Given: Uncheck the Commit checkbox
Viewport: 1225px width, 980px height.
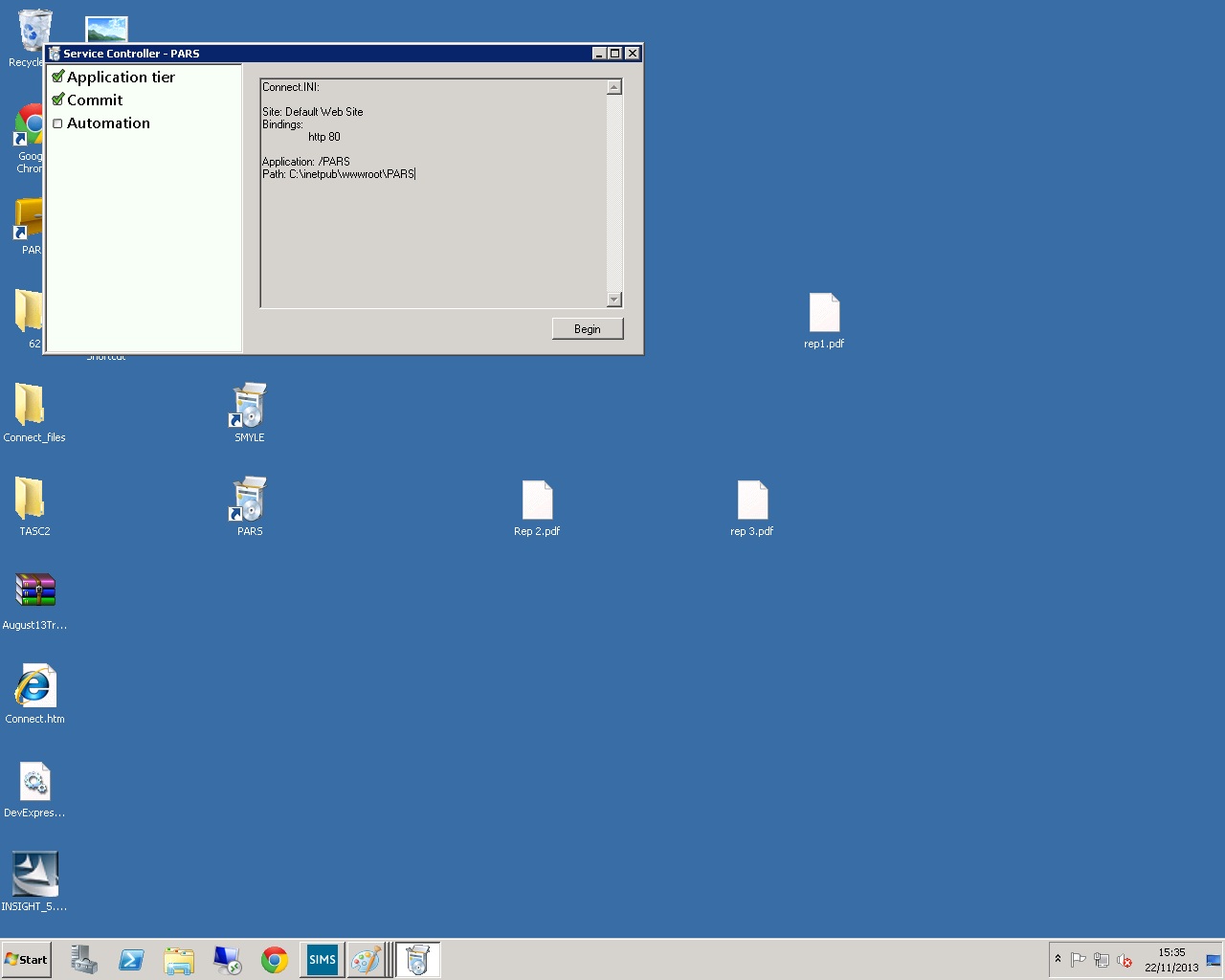Looking at the screenshot, I should coord(57,100).
